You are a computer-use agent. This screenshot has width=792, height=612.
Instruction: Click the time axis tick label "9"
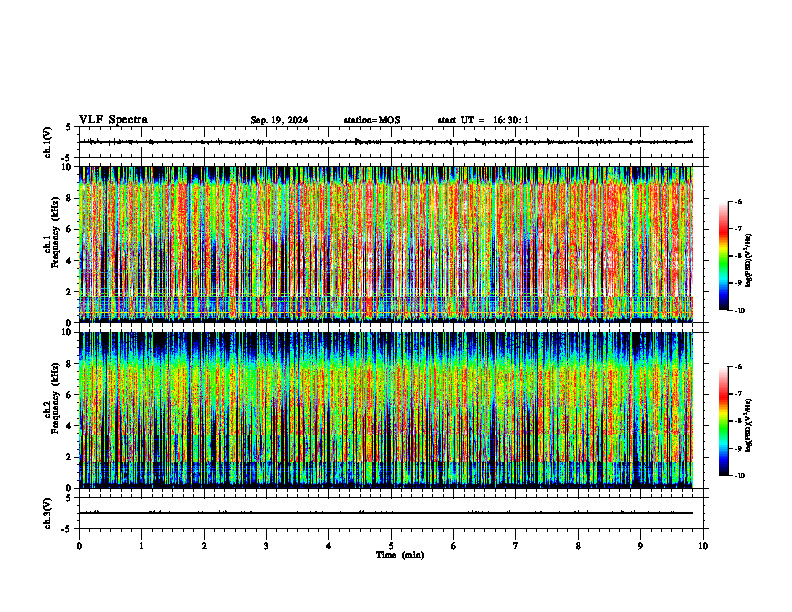click(640, 546)
